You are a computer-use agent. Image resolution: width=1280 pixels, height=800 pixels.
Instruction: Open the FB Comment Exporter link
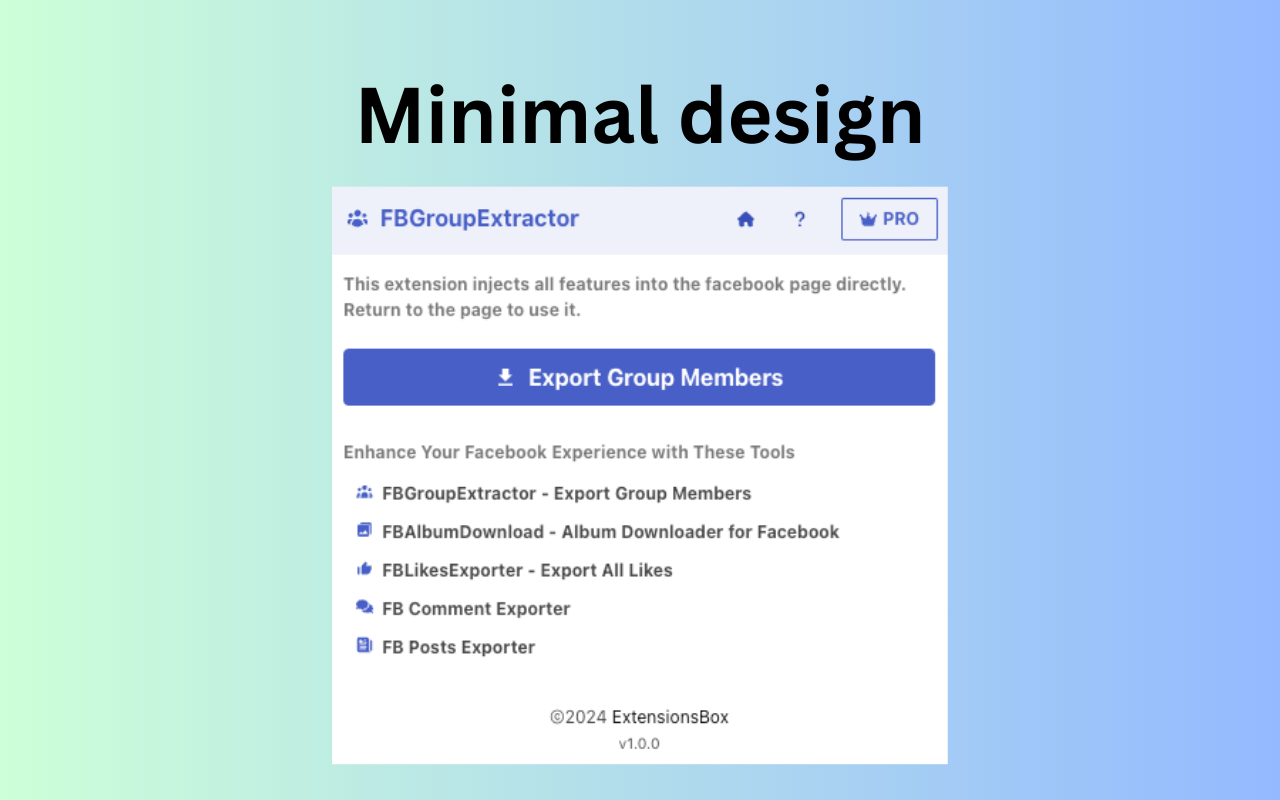(x=474, y=608)
